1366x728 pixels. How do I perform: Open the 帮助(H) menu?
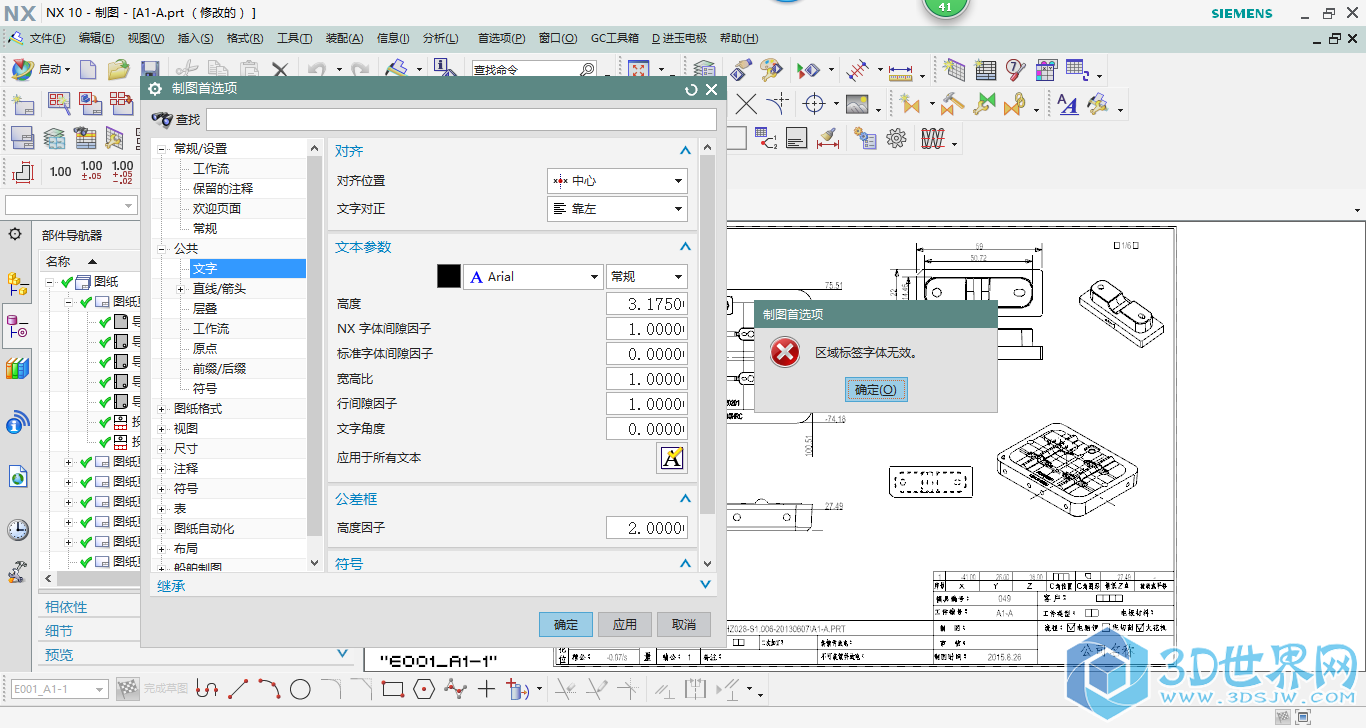(738, 38)
